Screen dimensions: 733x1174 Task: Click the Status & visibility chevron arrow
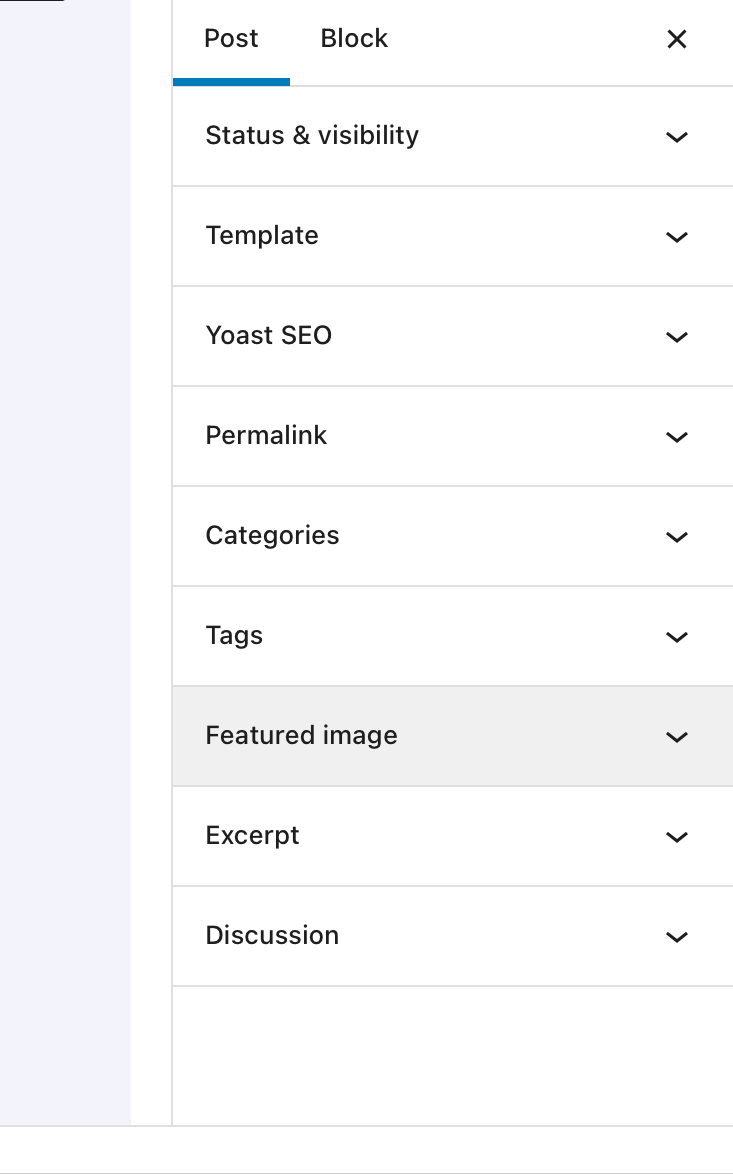(x=677, y=137)
